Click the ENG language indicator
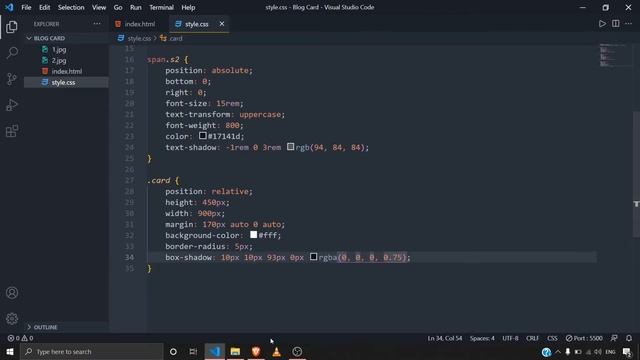Viewport: 640px width, 360px height. tap(611, 352)
